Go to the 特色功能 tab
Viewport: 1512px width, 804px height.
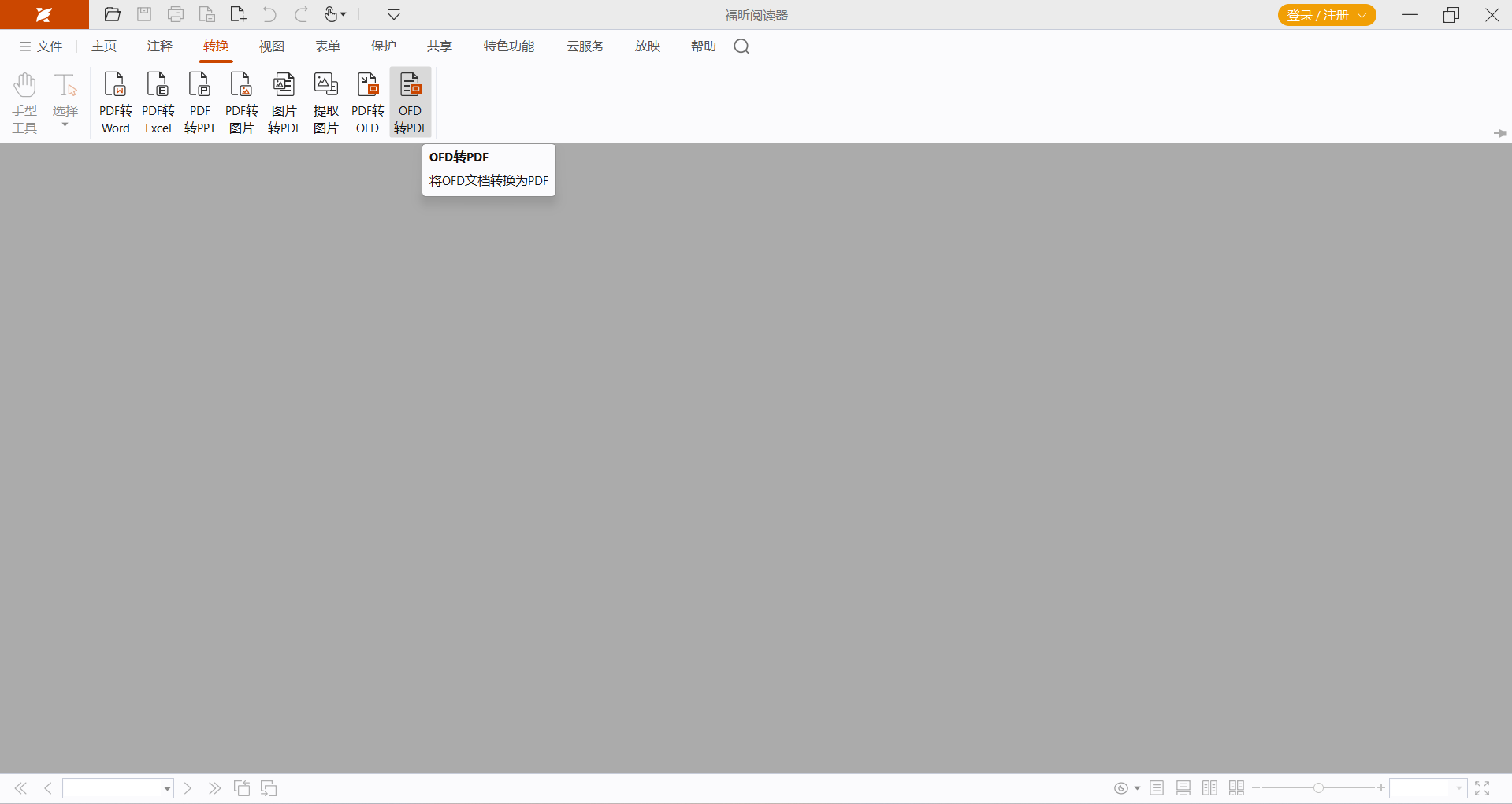509,46
